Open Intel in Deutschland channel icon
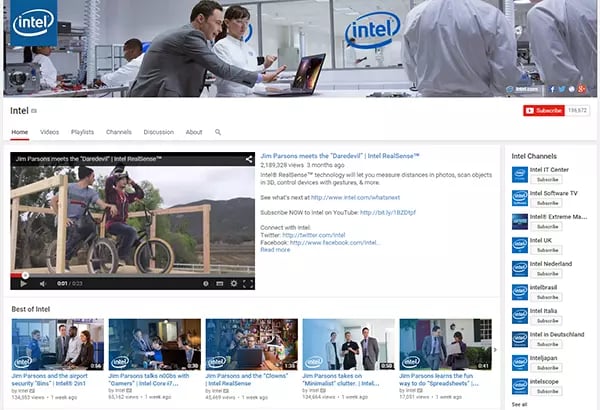The height and width of the screenshot is (410, 600). coord(520,340)
